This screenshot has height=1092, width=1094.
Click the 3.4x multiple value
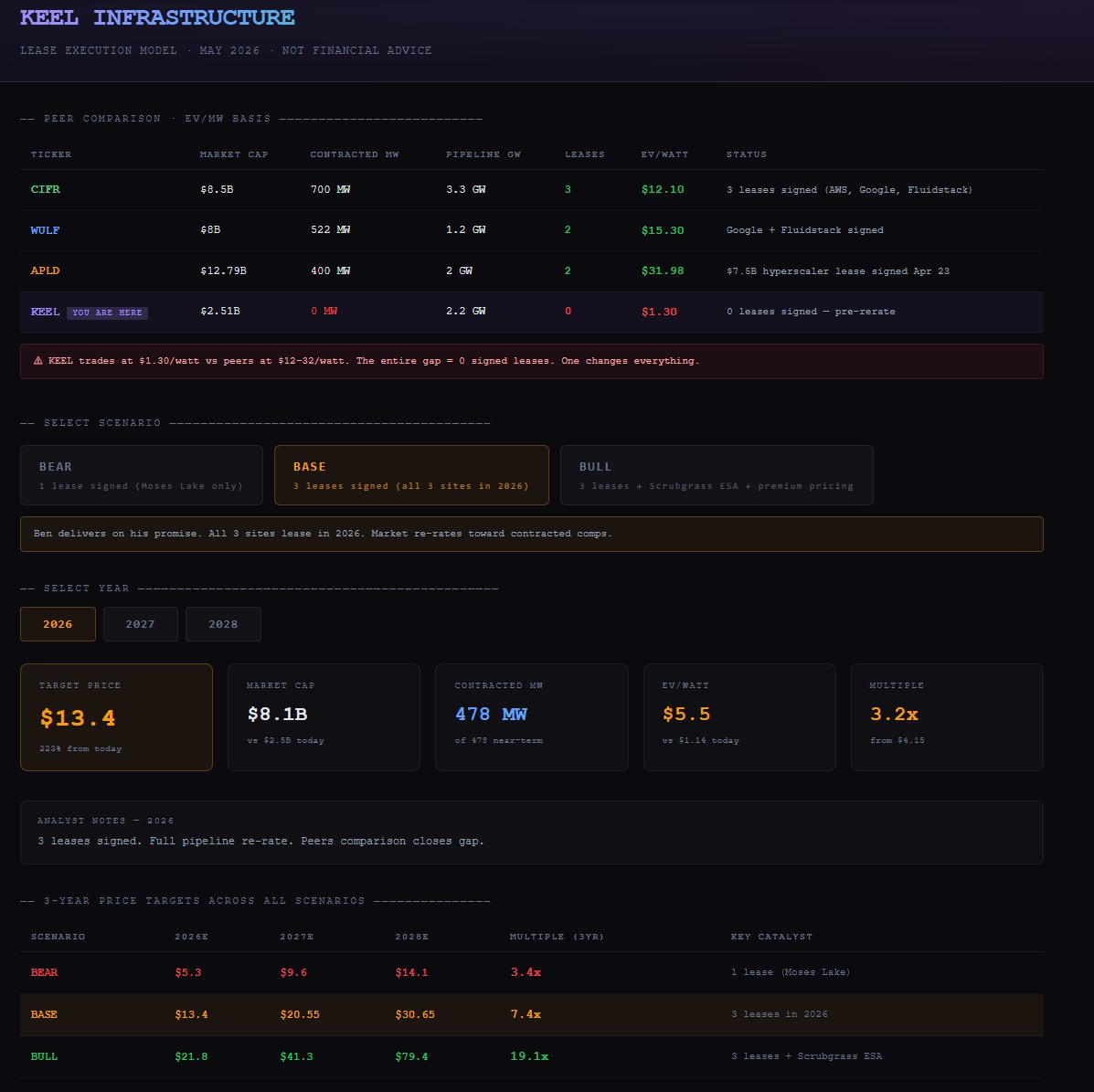tap(526, 972)
